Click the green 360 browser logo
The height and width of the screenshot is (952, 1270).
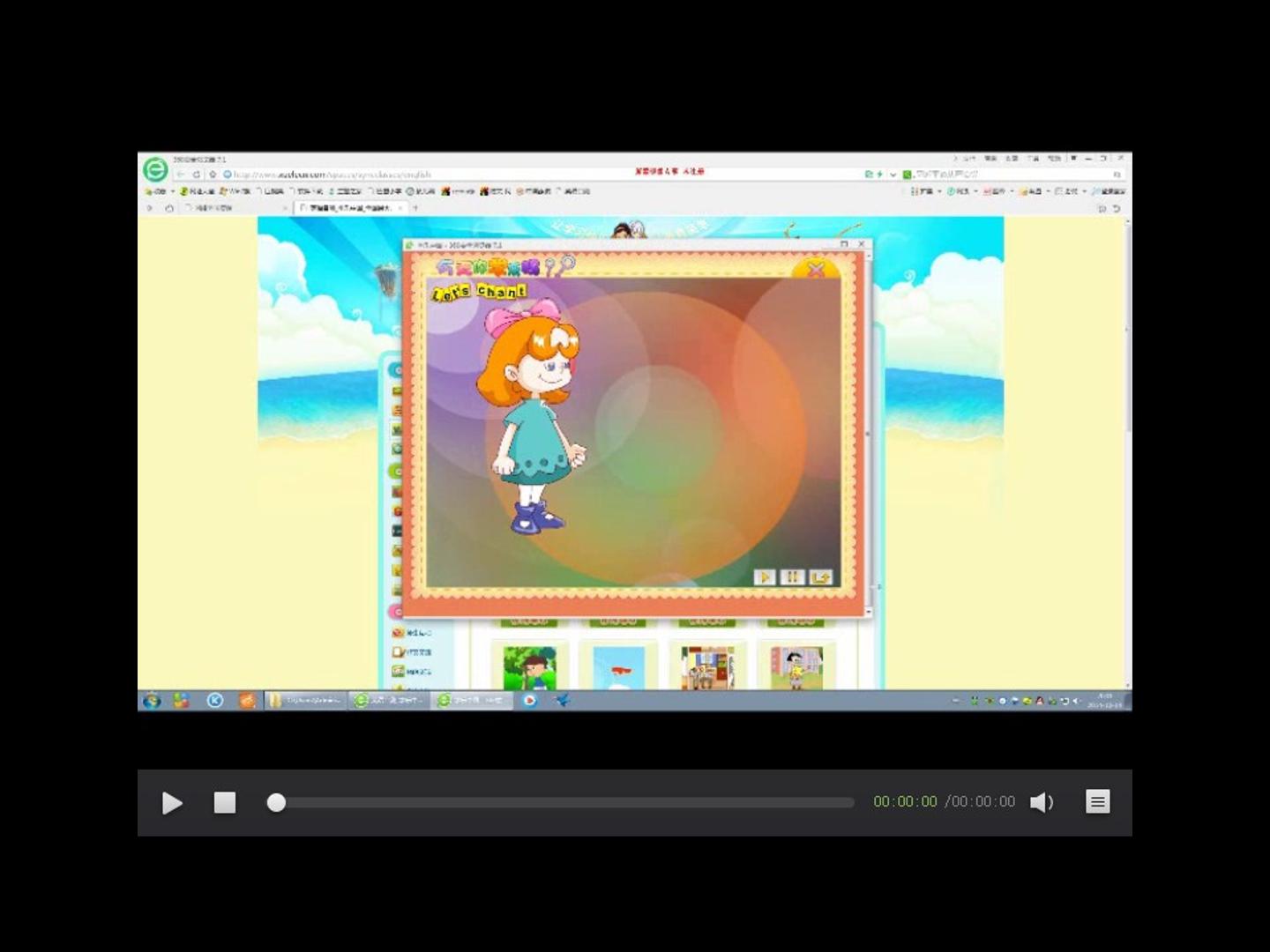pyautogui.click(x=155, y=169)
